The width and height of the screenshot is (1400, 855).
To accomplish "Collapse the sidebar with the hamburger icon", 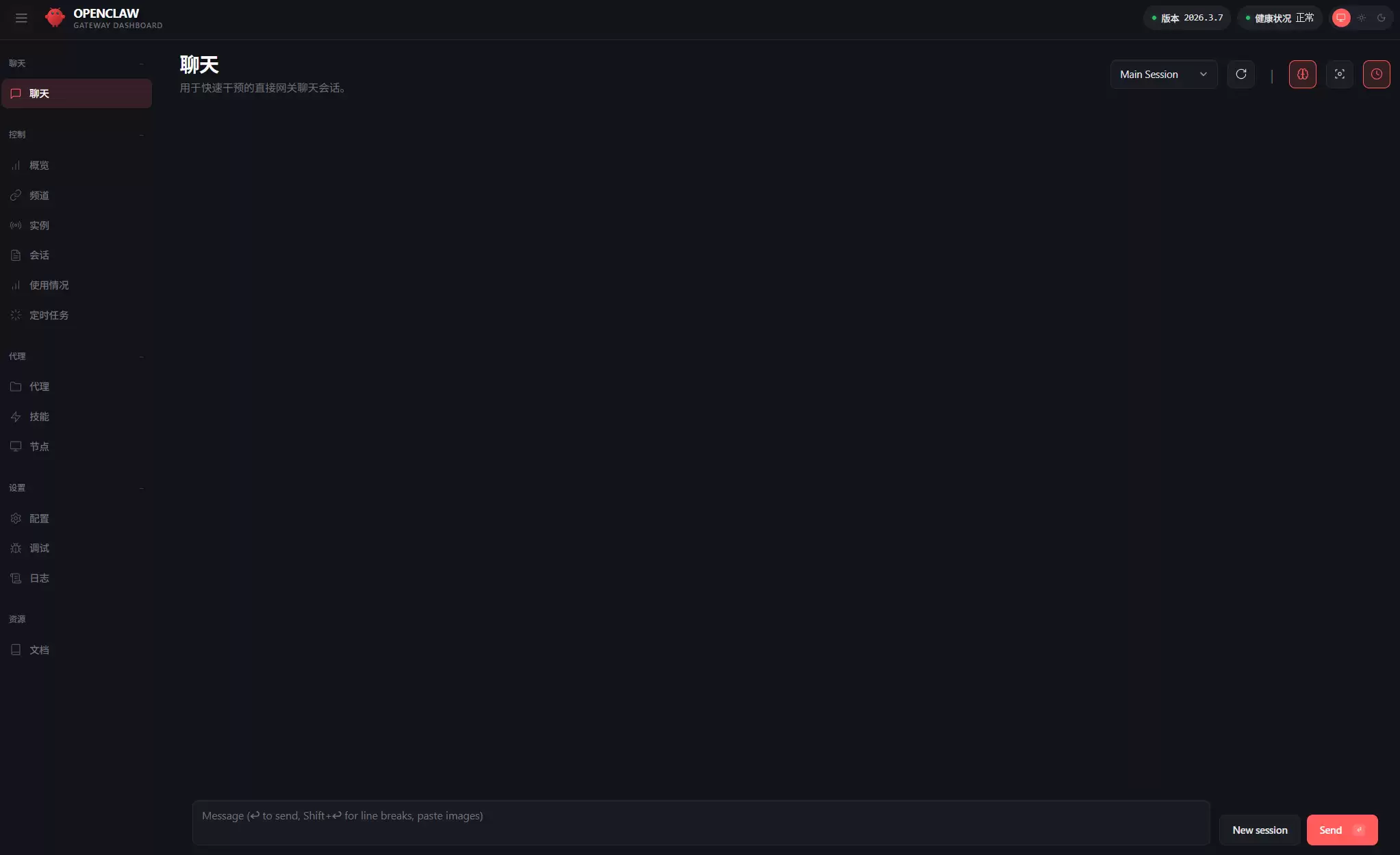I will 21,18.
